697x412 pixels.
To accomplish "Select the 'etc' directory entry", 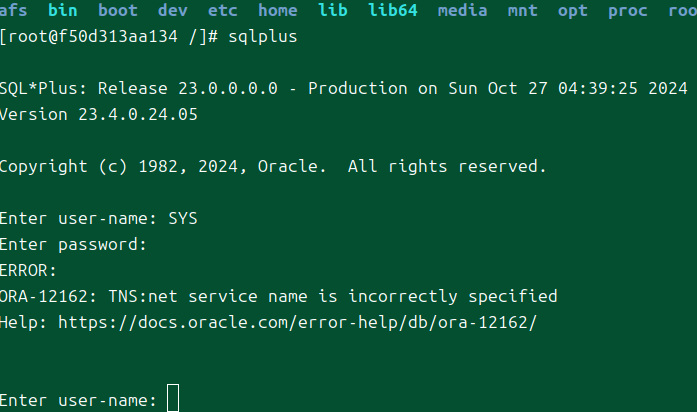I will (222, 11).
